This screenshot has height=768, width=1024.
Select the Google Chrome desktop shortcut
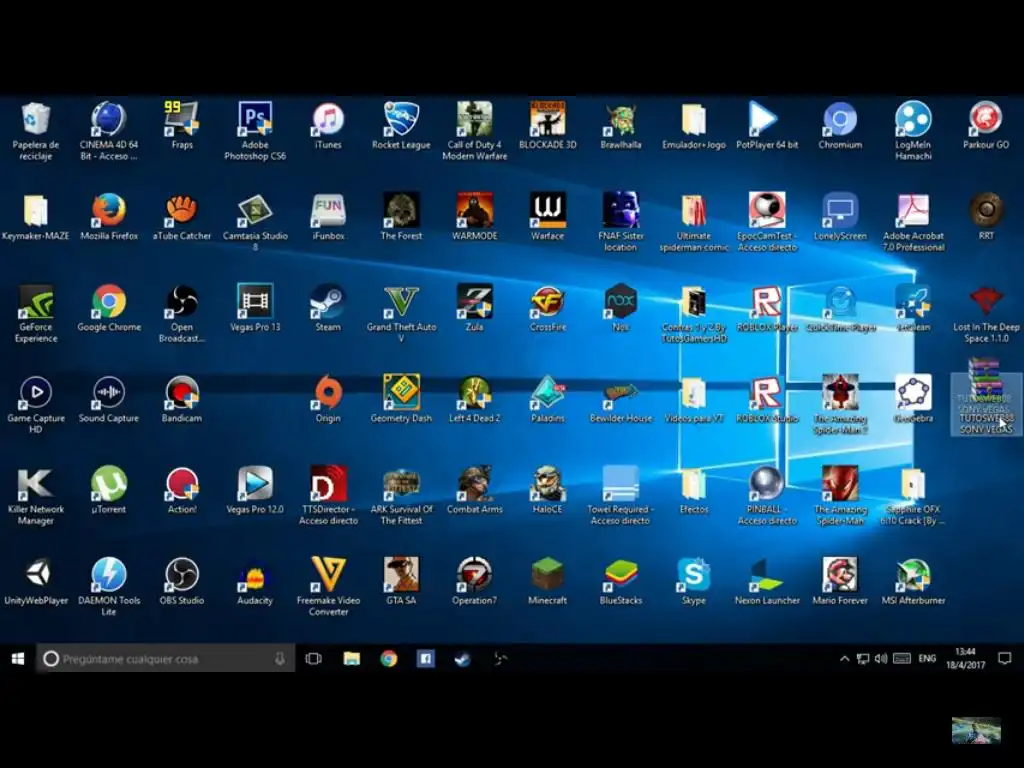point(109,302)
